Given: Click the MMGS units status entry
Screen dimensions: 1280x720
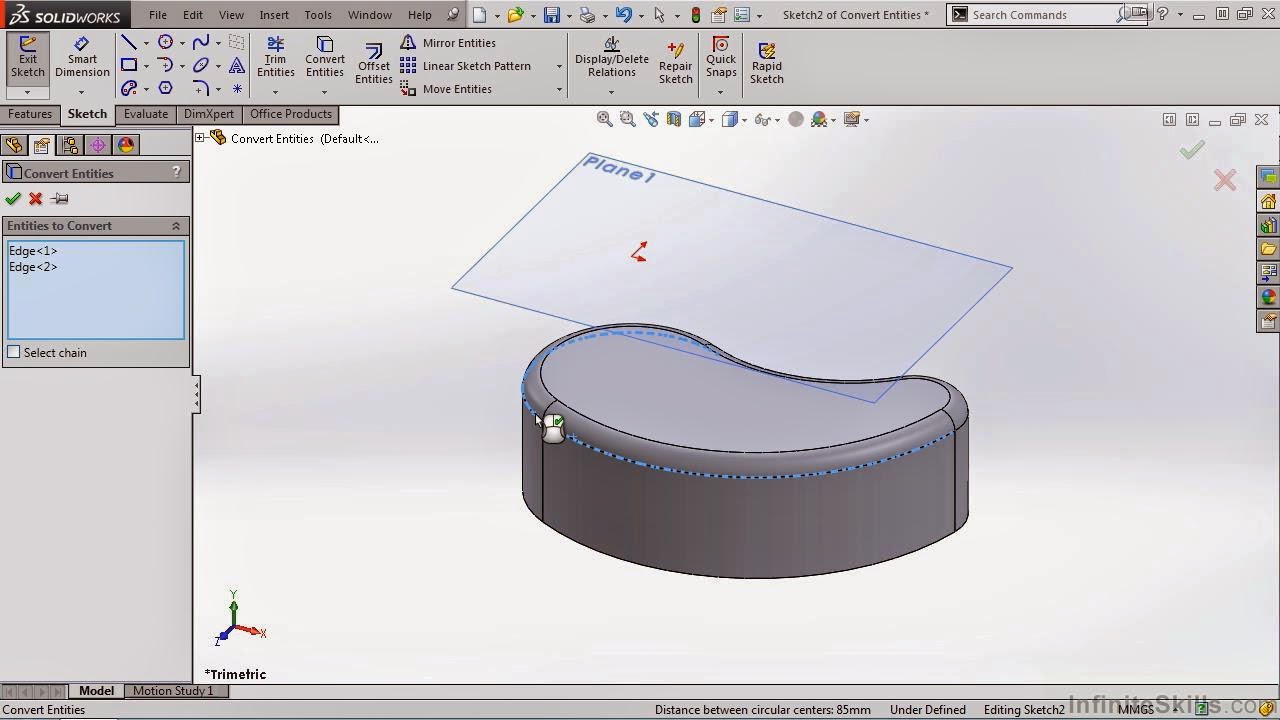Looking at the screenshot, I should [1135, 710].
